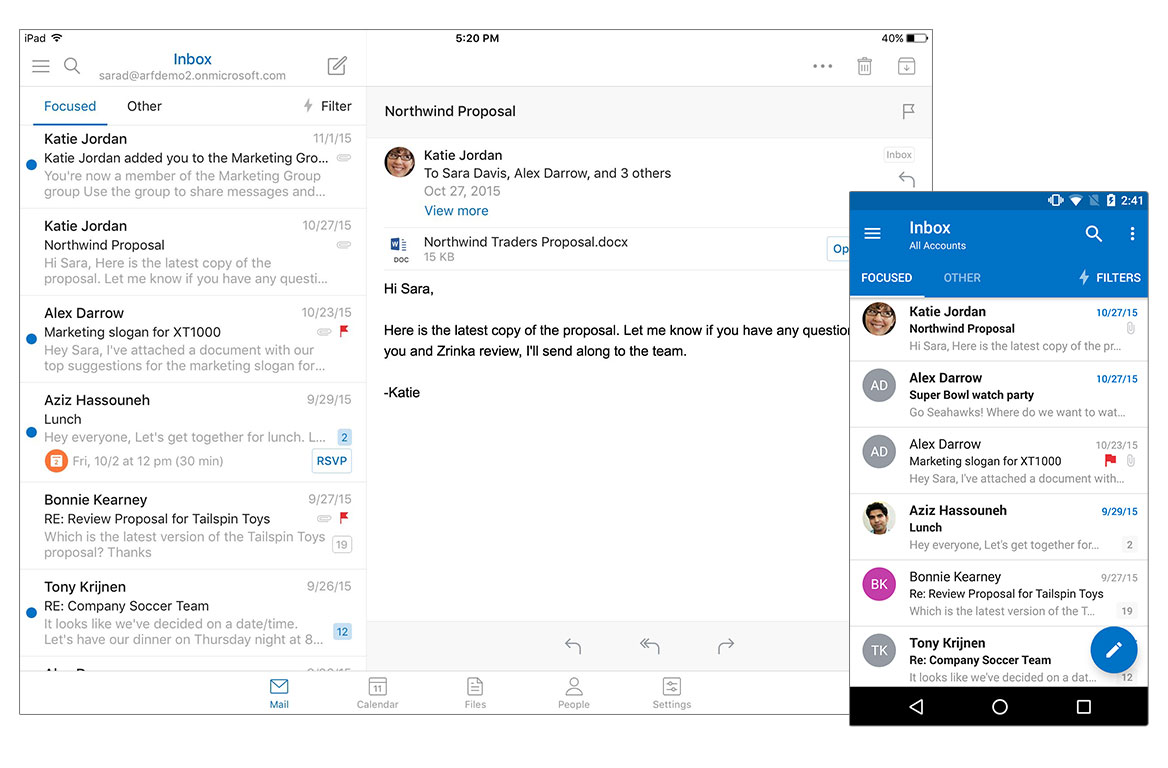This screenshot has height=768, width=1168.
Task: Toggle the iPad sidebar with the hamburger icon
Action: coord(40,65)
